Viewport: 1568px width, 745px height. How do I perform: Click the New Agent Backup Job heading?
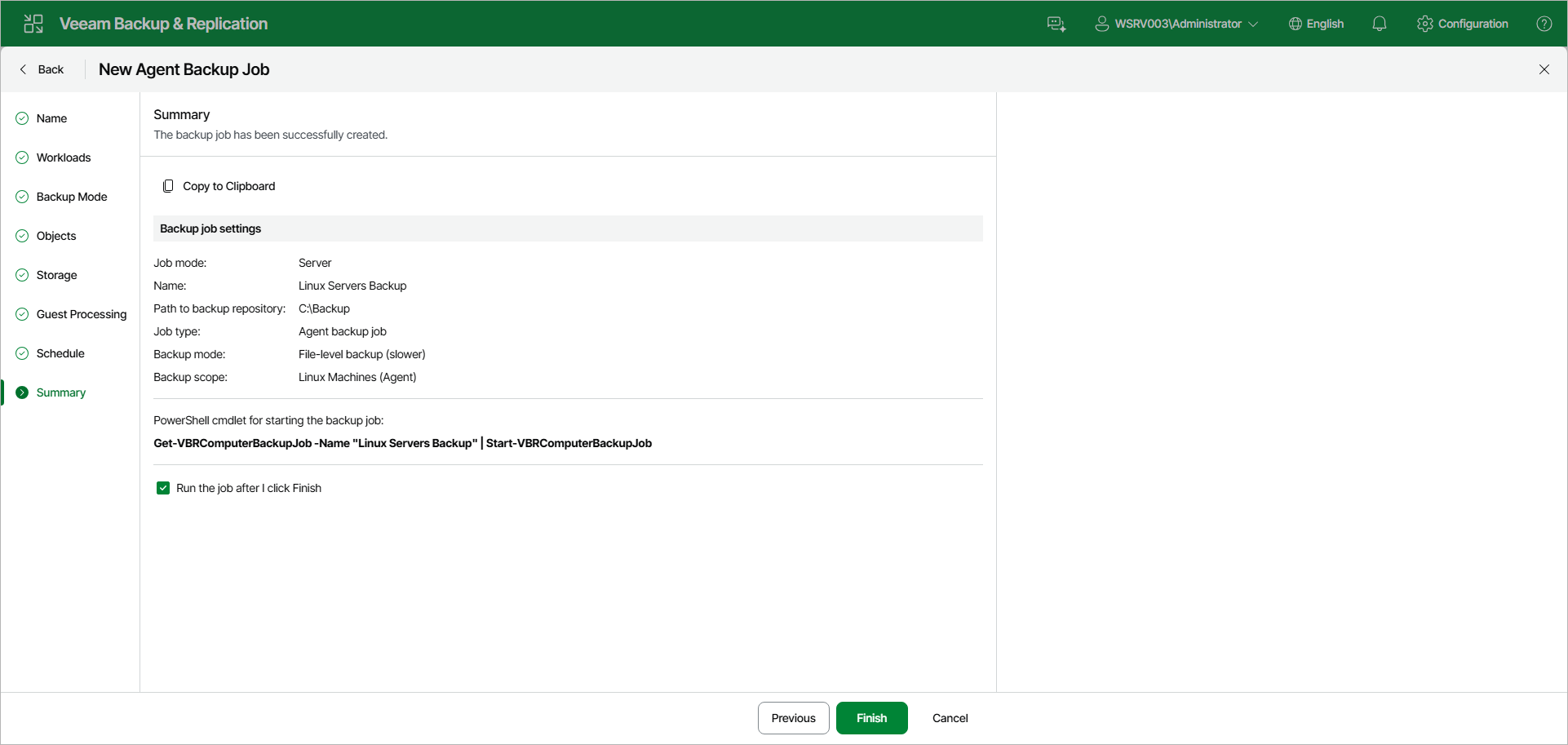click(x=184, y=69)
